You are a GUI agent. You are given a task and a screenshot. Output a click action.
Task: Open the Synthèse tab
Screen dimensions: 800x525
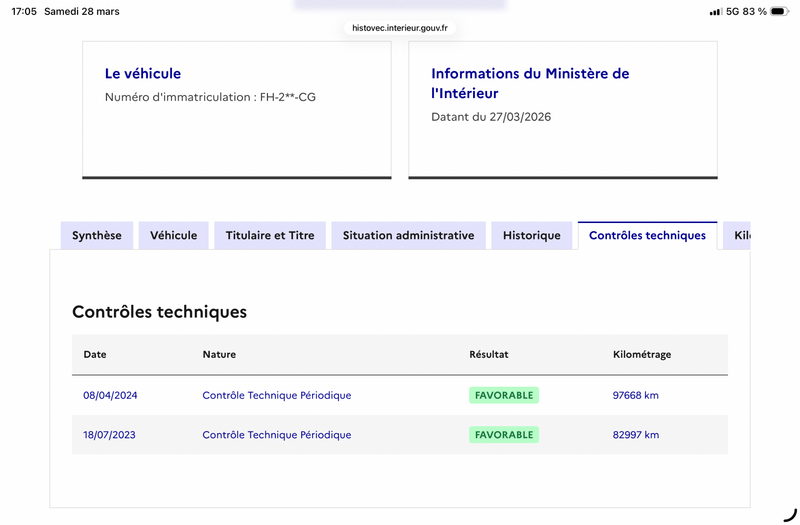97,236
